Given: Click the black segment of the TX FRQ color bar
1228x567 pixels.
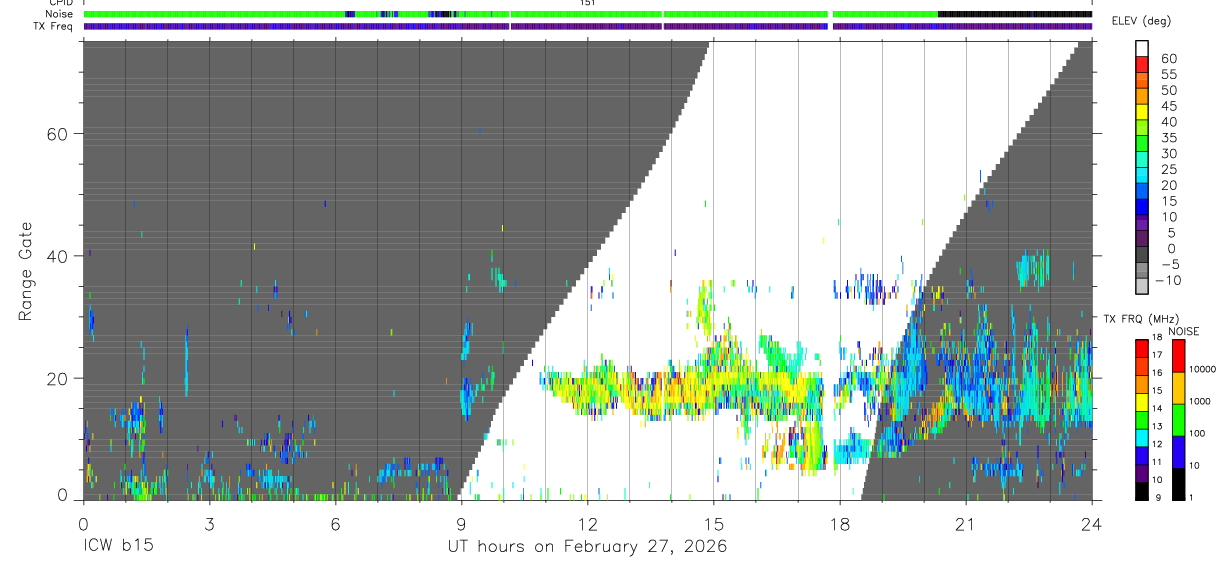Looking at the screenshot, I should coord(1142,491).
